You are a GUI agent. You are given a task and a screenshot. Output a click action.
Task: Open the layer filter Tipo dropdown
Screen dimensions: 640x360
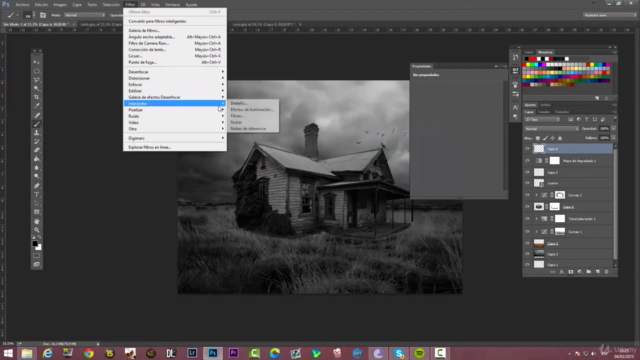pyautogui.click(x=542, y=120)
